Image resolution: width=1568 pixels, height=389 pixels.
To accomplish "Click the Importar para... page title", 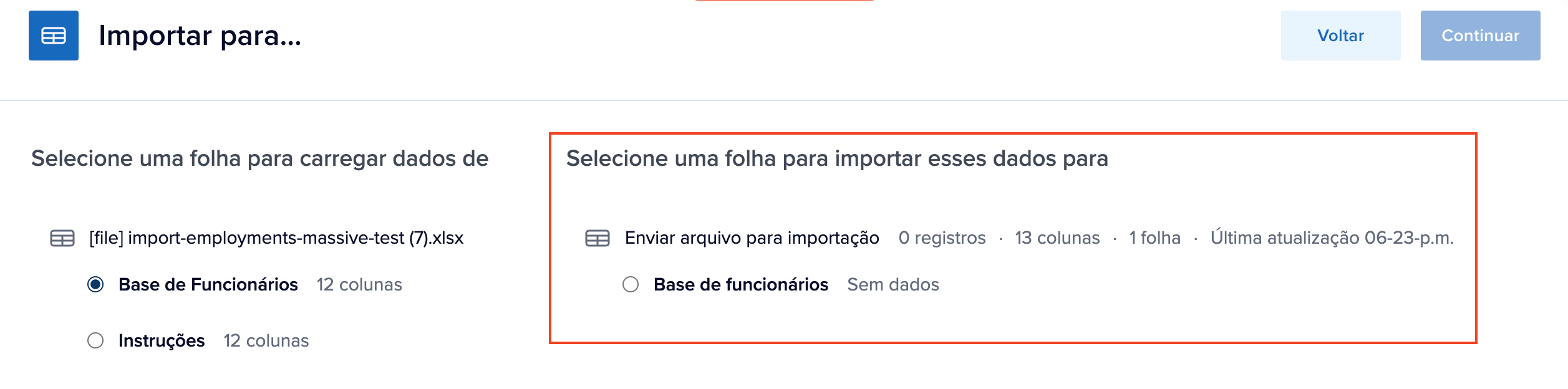I will click(x=200, y=36).
